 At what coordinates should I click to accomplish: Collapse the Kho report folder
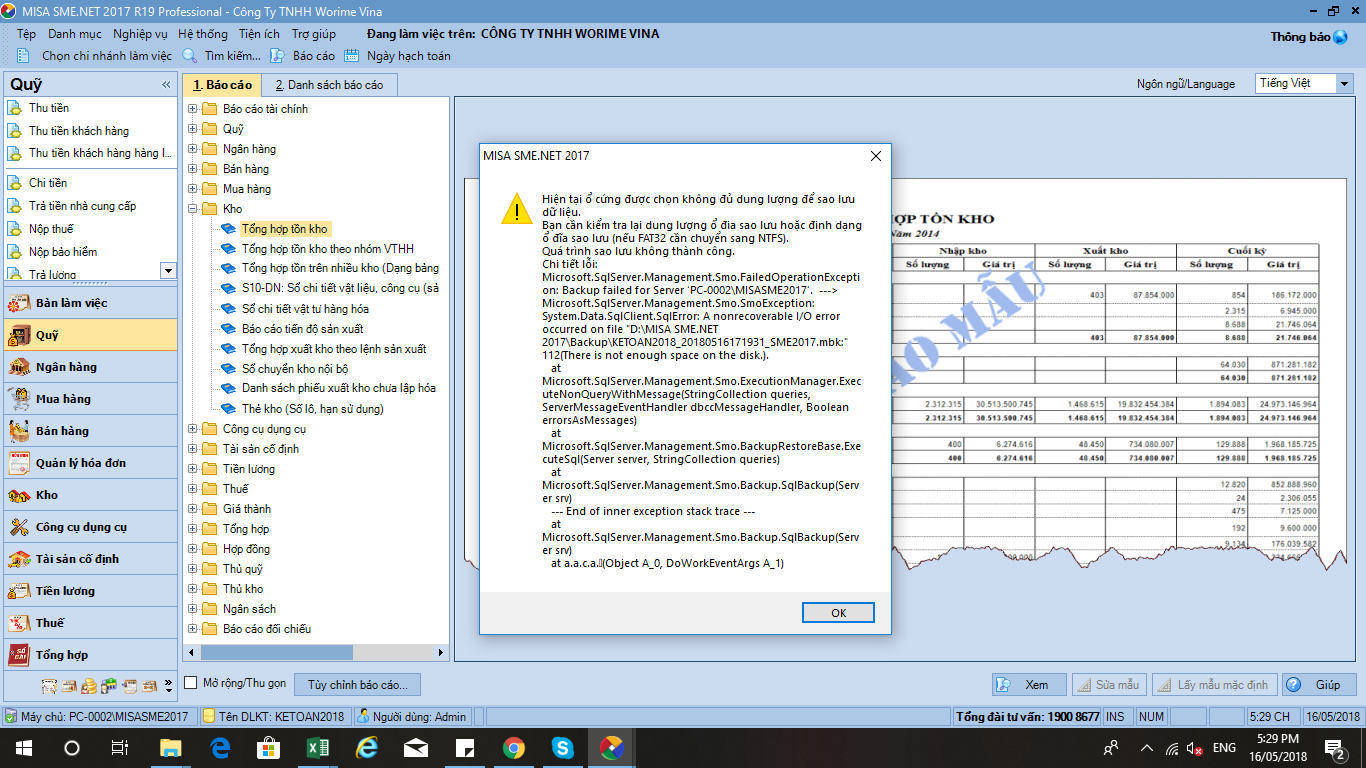point(193,209)
